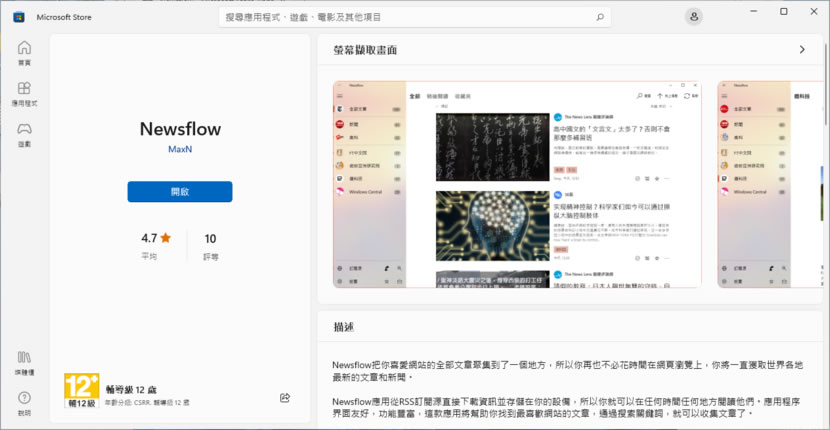Focus the store search input field
Screen dimensions: 830x430
coord(414,17)
